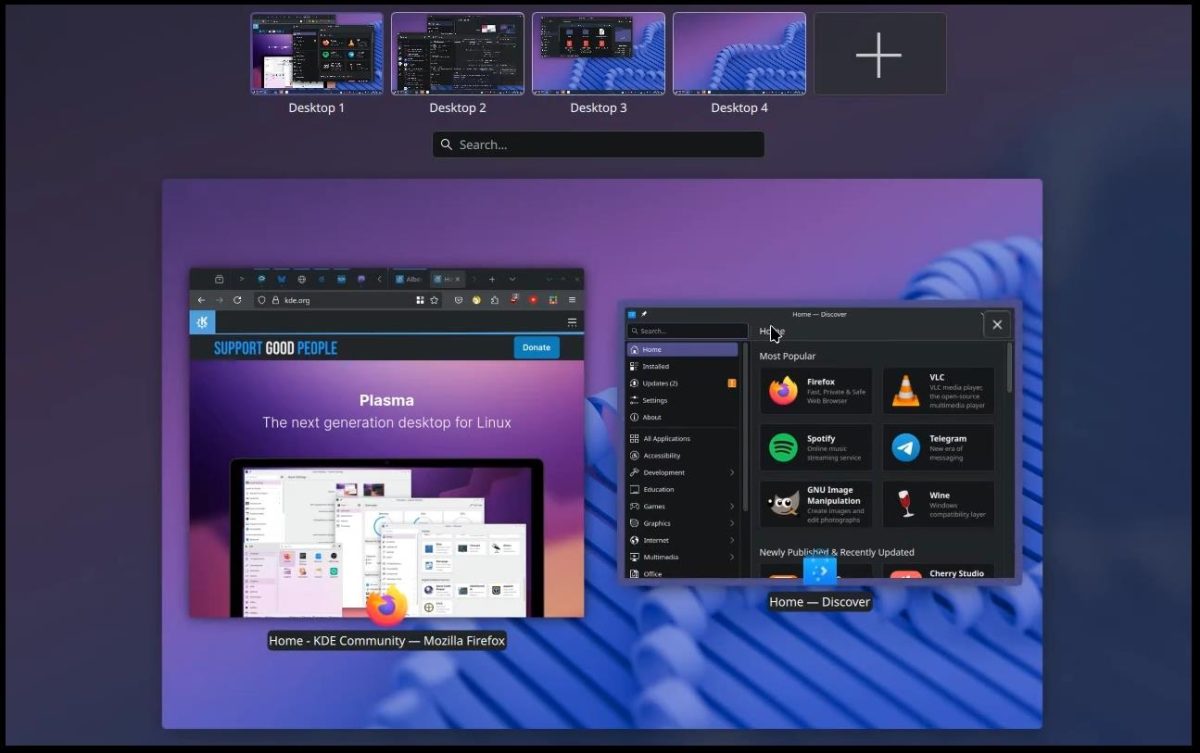Open the Firefox app card in Discover
This screenshot has width=1200, height=753.
pos(816,391)
